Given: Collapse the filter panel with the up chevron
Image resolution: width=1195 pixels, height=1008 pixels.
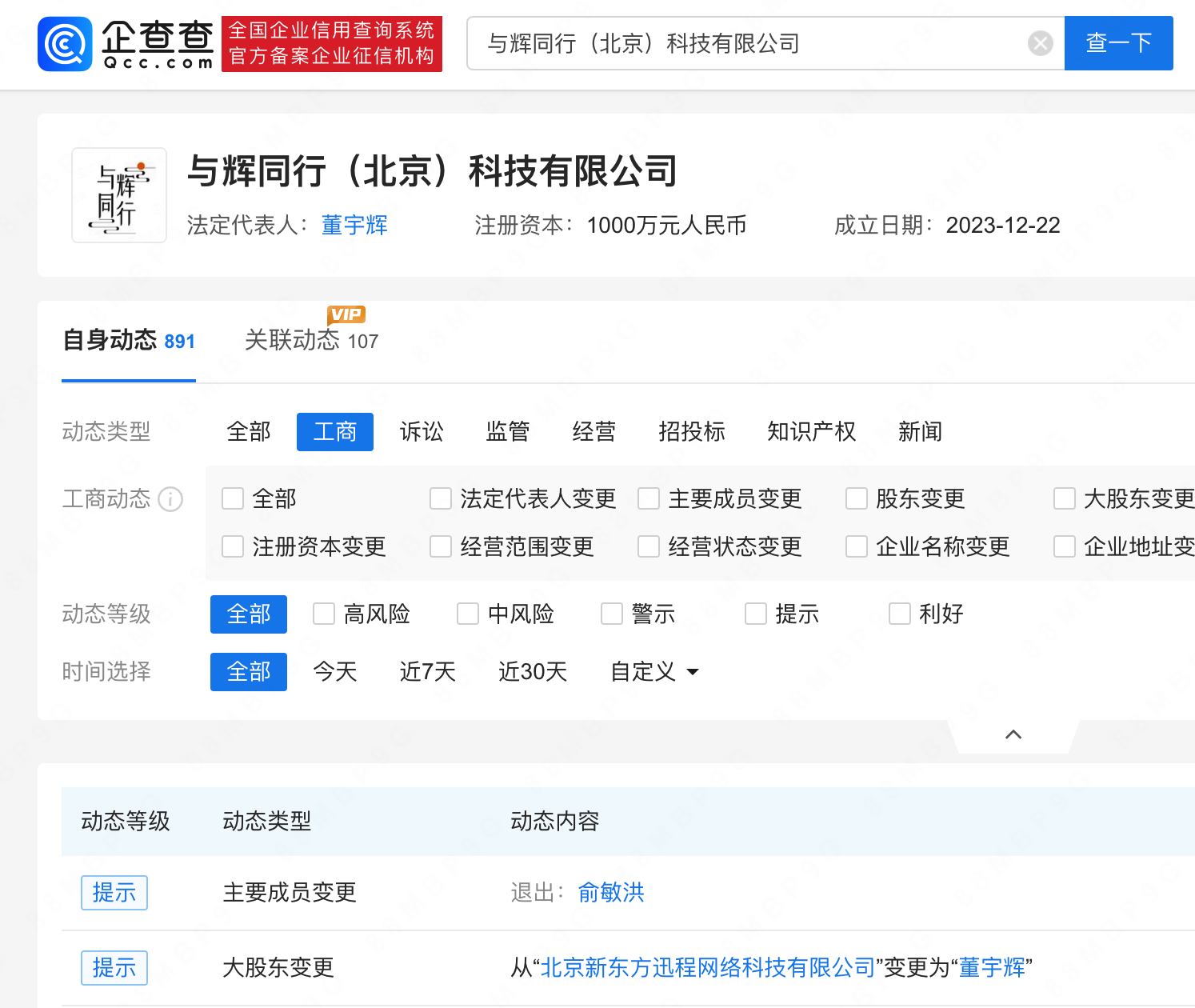Looking at the screenshot, I should pyautogui.click(x=1013, y=735).
